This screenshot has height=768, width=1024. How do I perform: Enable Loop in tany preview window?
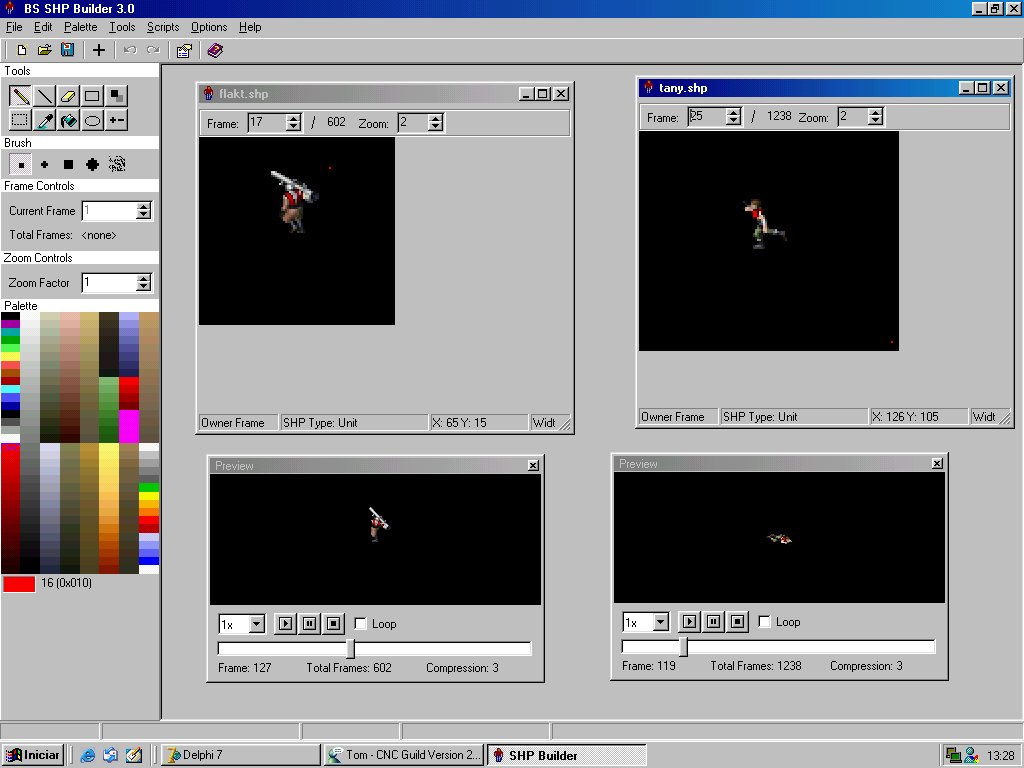tap(765, 622)
